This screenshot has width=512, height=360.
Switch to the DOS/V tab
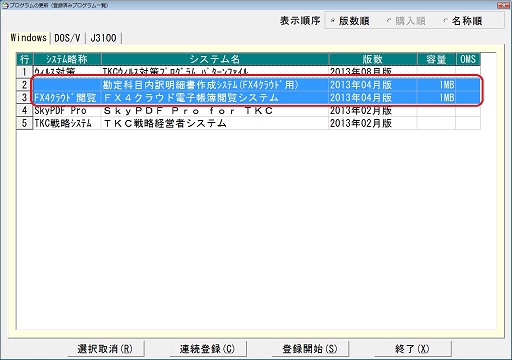pyautogui.click(x=67, y=38)
